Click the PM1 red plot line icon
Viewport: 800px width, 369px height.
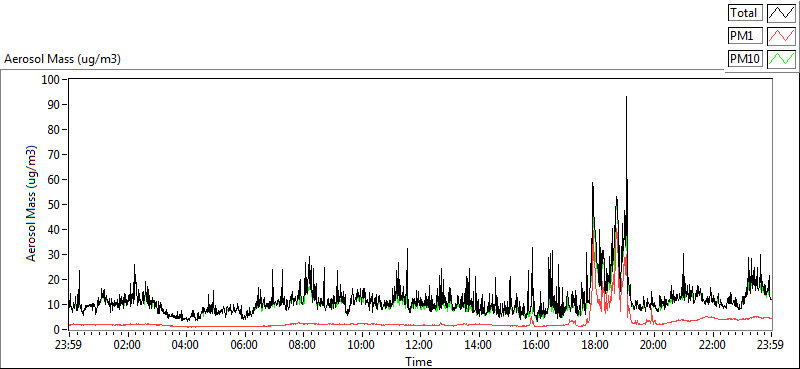(x=781, y=36)
